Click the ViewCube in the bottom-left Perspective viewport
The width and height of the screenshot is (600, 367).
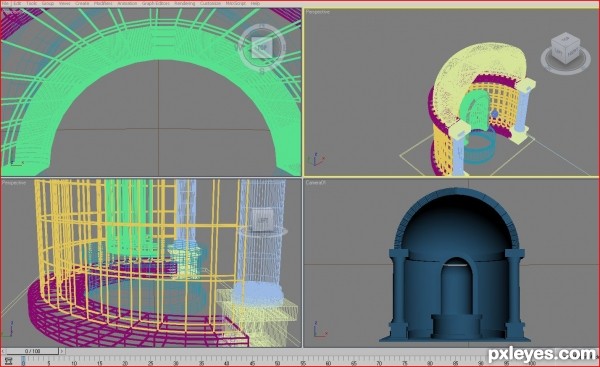tap(263, 220)
